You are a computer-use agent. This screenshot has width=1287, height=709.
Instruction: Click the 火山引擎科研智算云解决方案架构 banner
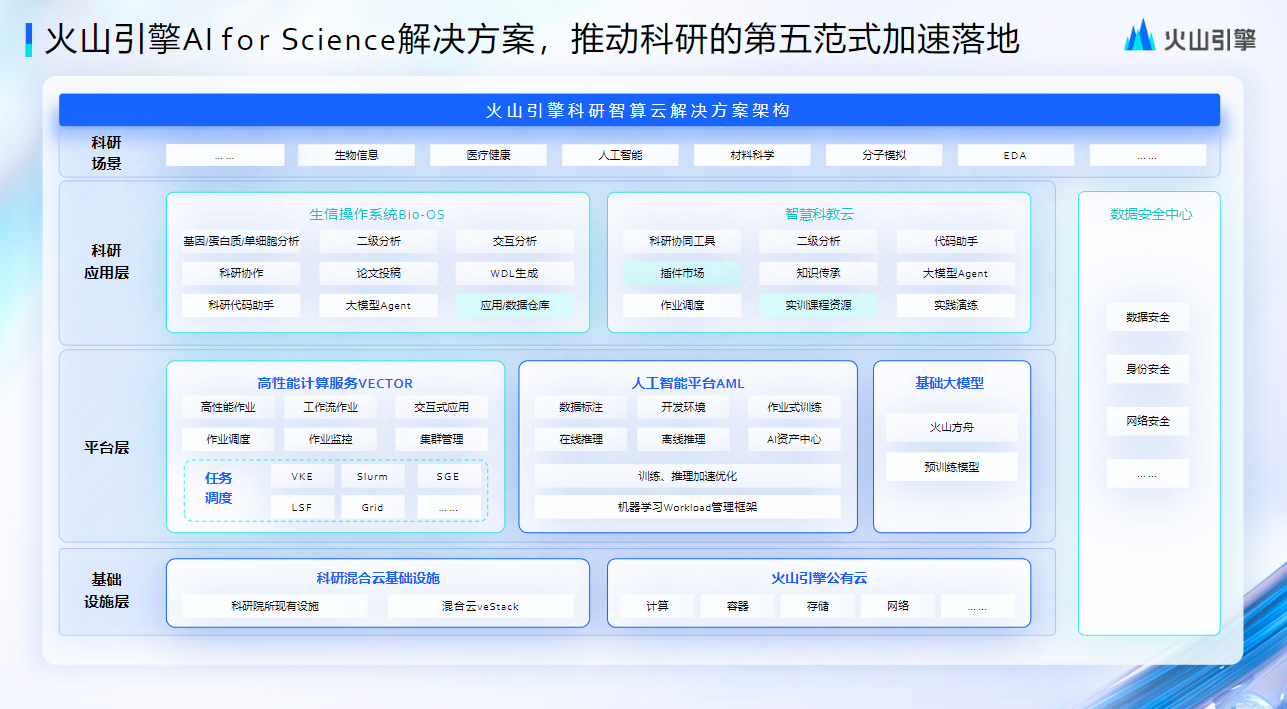pos(639,110)
